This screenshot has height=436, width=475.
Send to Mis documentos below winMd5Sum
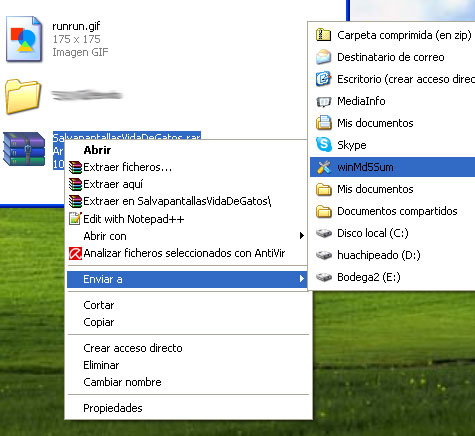[392, 189]
